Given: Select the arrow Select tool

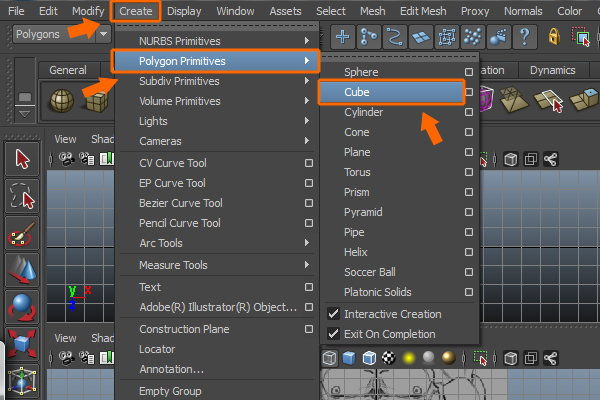Looking at the screenshot, I should (x=22, y=159).
